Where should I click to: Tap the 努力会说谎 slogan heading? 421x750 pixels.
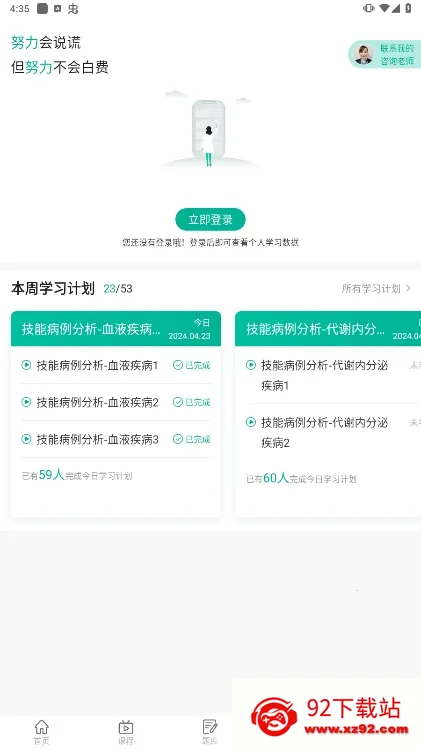click(46, 43)
